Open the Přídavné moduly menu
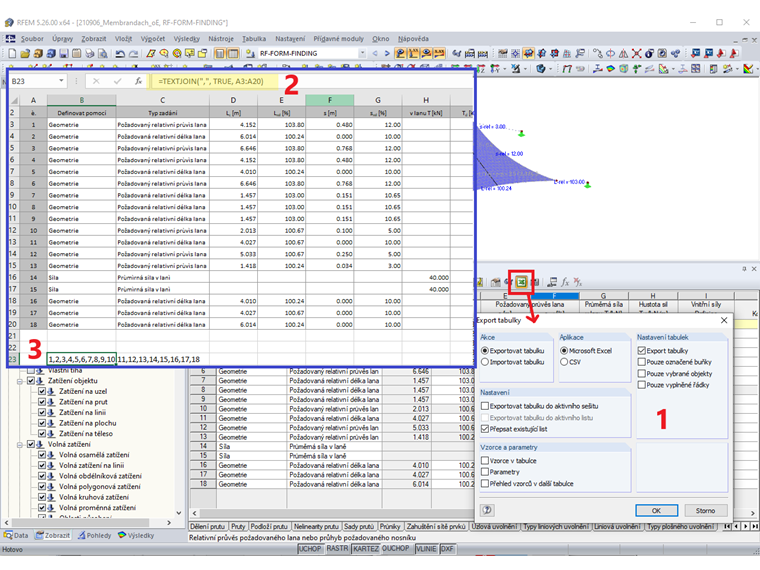This screenshot has width=760, height=570. 338,39
